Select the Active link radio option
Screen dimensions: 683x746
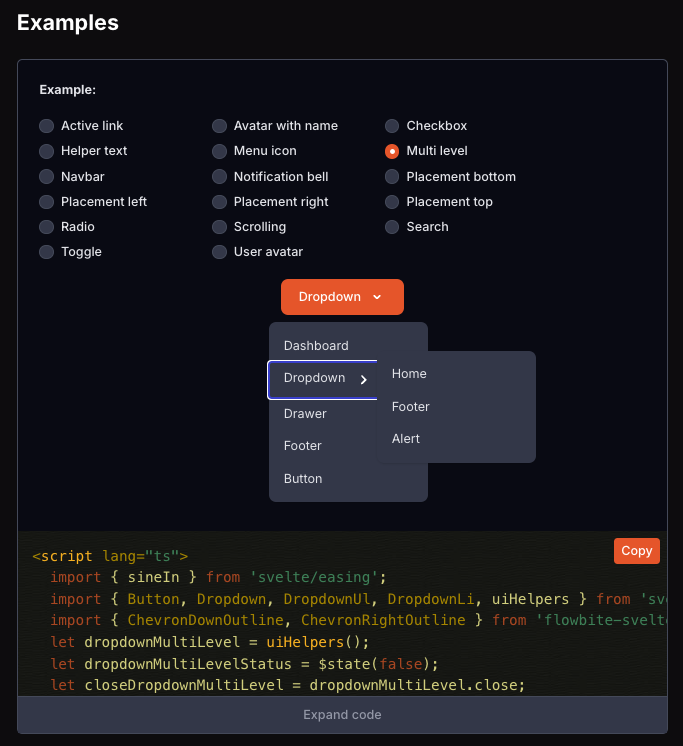click(47, 126)
